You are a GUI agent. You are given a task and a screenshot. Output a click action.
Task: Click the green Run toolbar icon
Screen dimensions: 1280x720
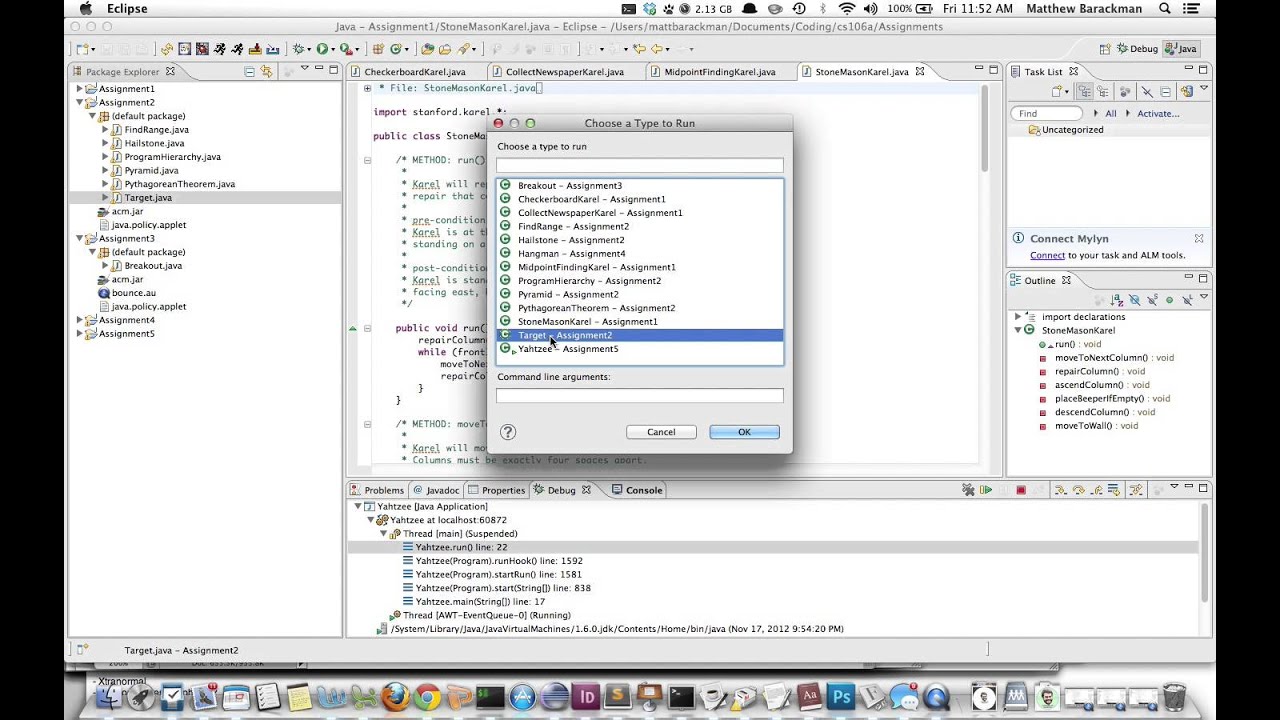pyautogui.click(x=322, y=49)
